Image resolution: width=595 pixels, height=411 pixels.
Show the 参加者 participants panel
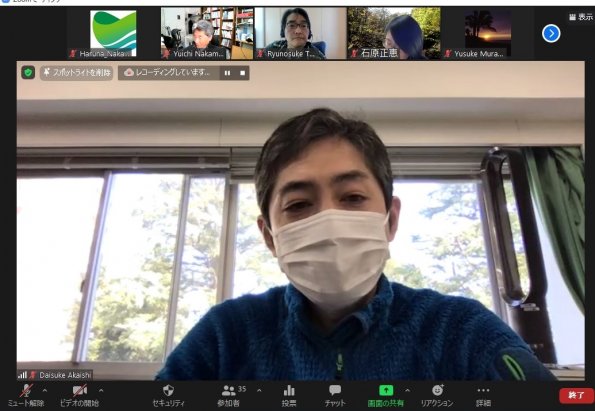coord(228,395)
